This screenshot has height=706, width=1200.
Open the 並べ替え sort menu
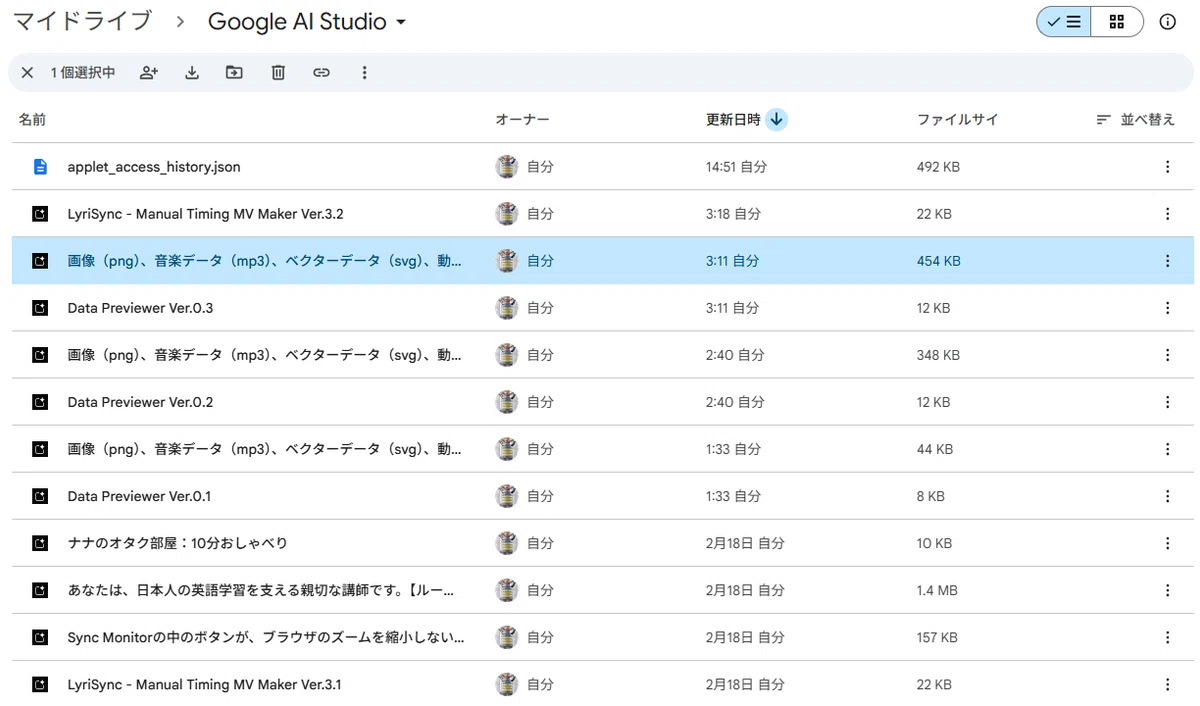(1135, 119)
